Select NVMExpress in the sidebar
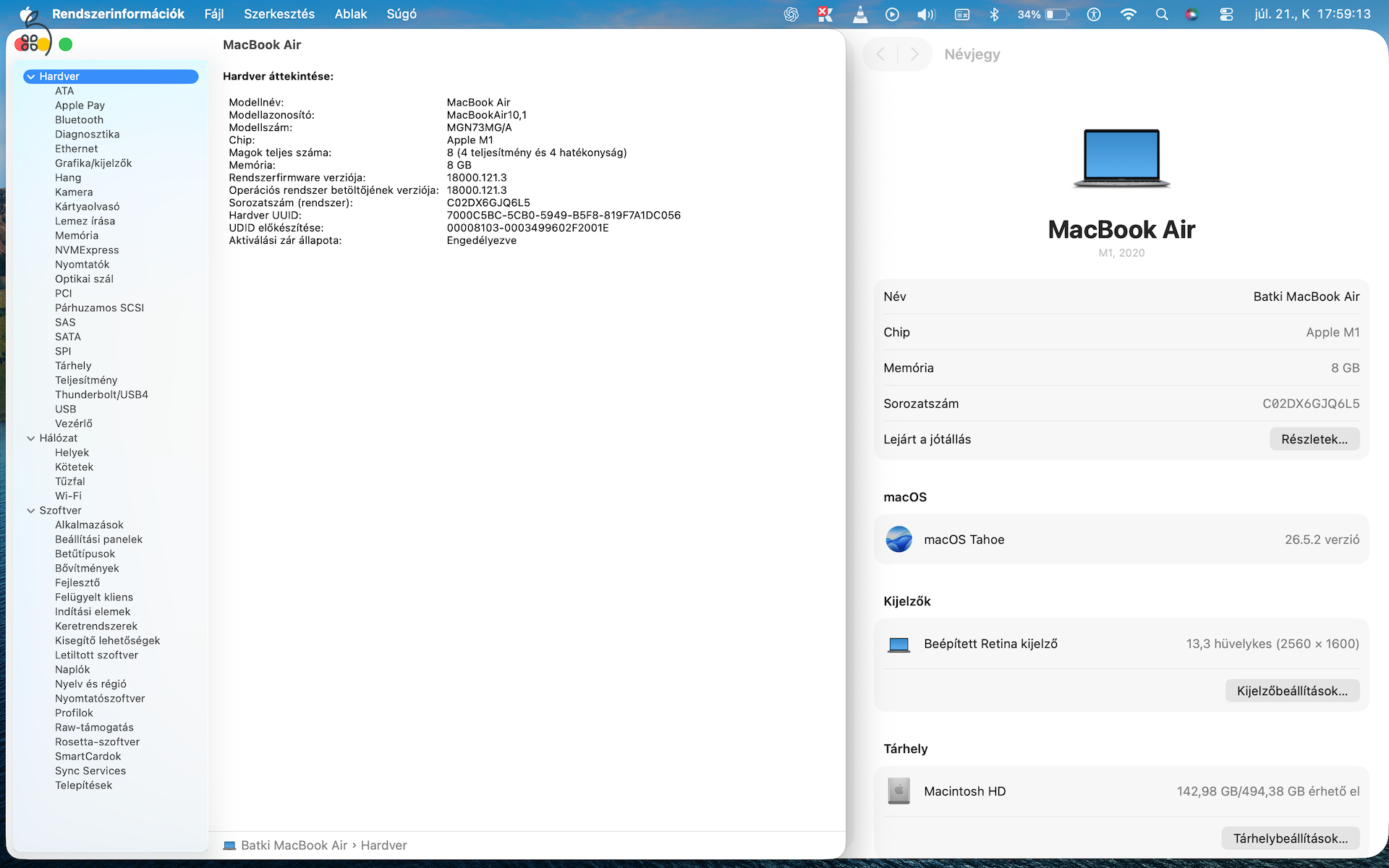 pyautogui.click(x=87, y=250)
